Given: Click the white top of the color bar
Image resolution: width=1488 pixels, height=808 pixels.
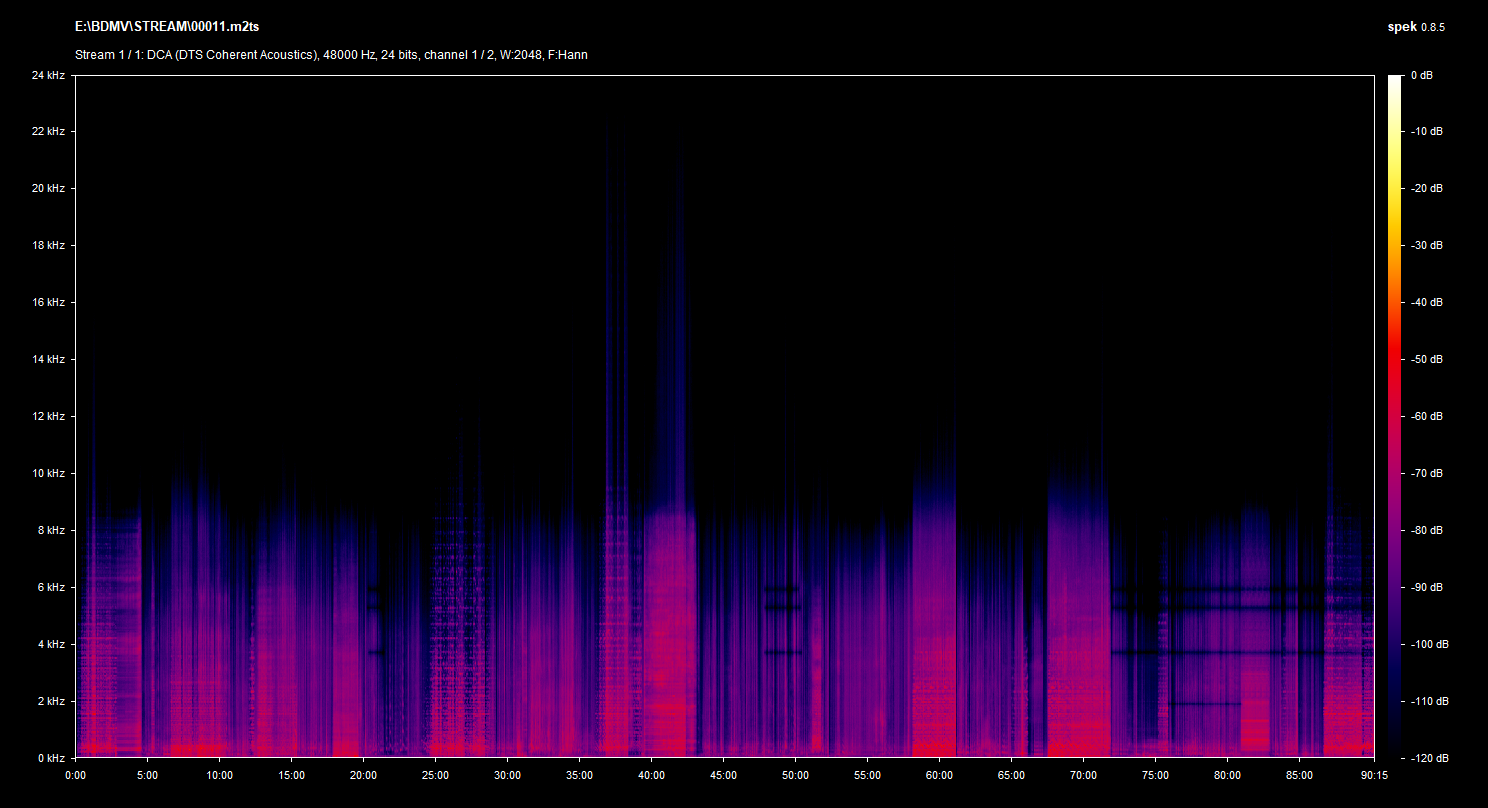Looking at the screenshot, I should coord(1395,80).
